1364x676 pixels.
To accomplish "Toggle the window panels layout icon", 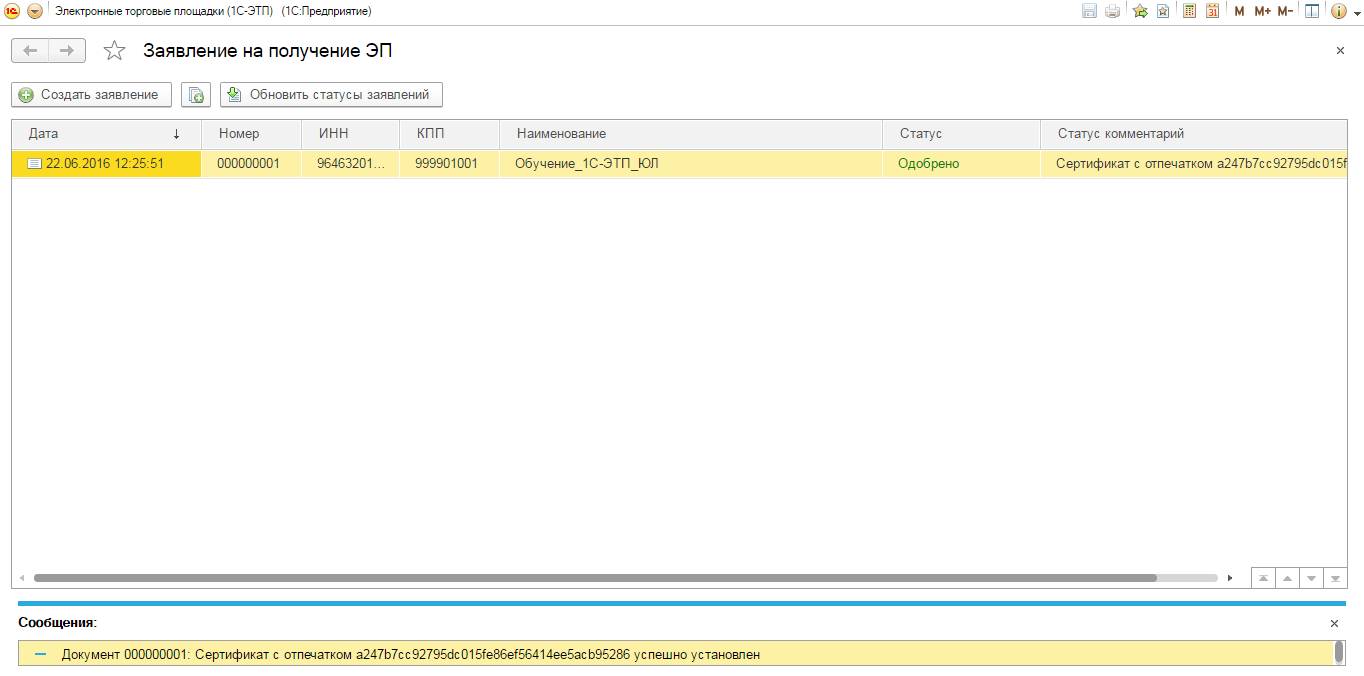I will (1312, 11).
